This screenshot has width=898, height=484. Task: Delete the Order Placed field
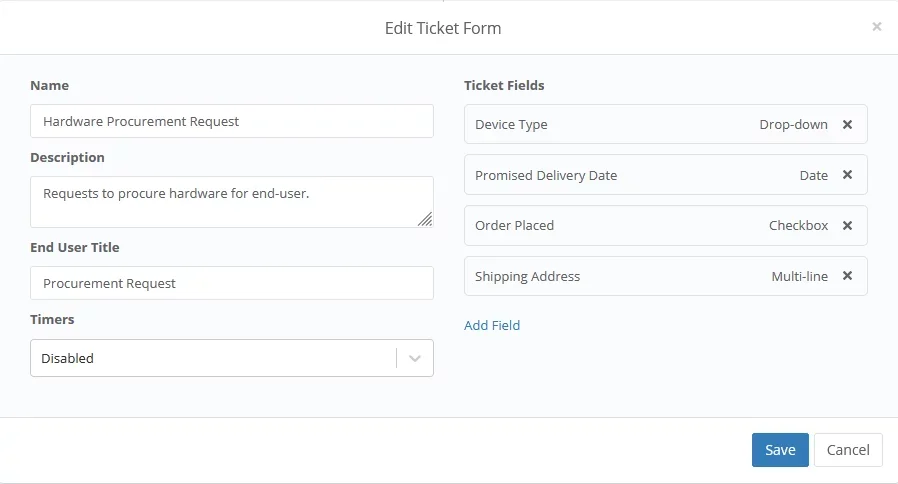point(847,226)
